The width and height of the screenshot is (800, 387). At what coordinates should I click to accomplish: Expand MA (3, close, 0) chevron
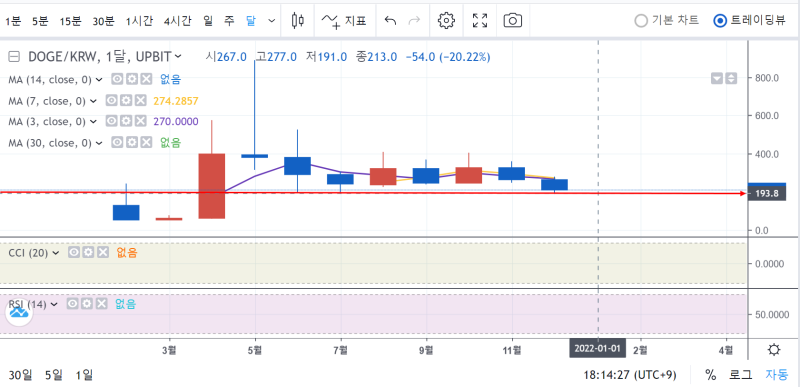point(93,122)
